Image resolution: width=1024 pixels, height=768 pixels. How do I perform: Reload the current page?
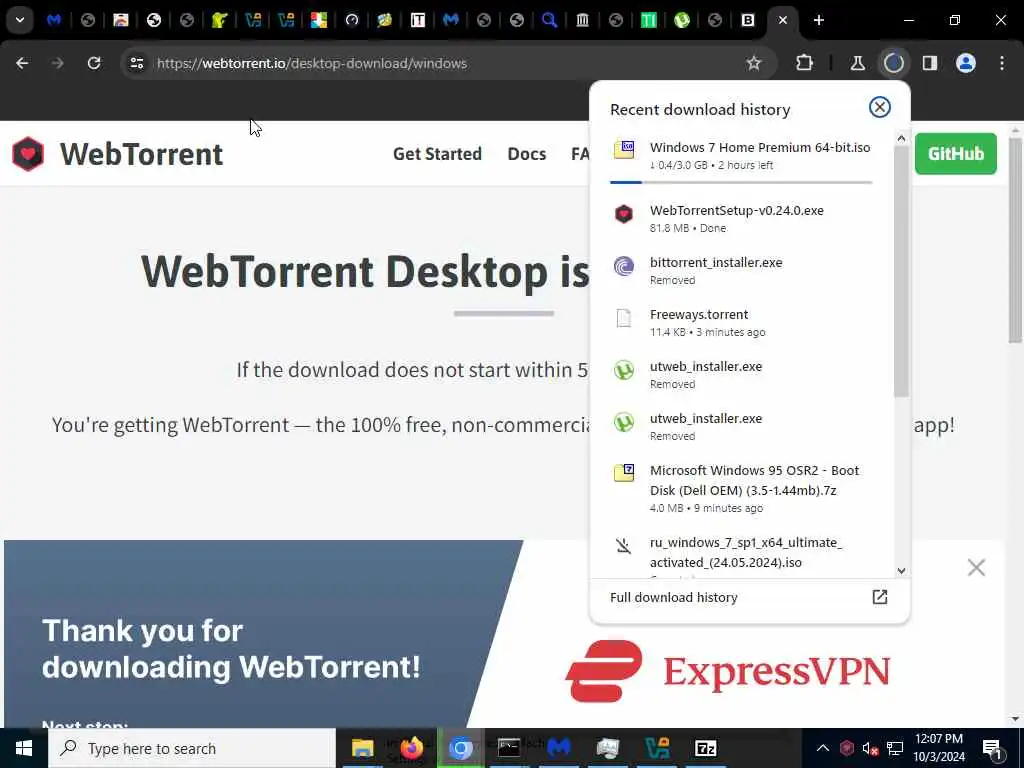[94, 63]
